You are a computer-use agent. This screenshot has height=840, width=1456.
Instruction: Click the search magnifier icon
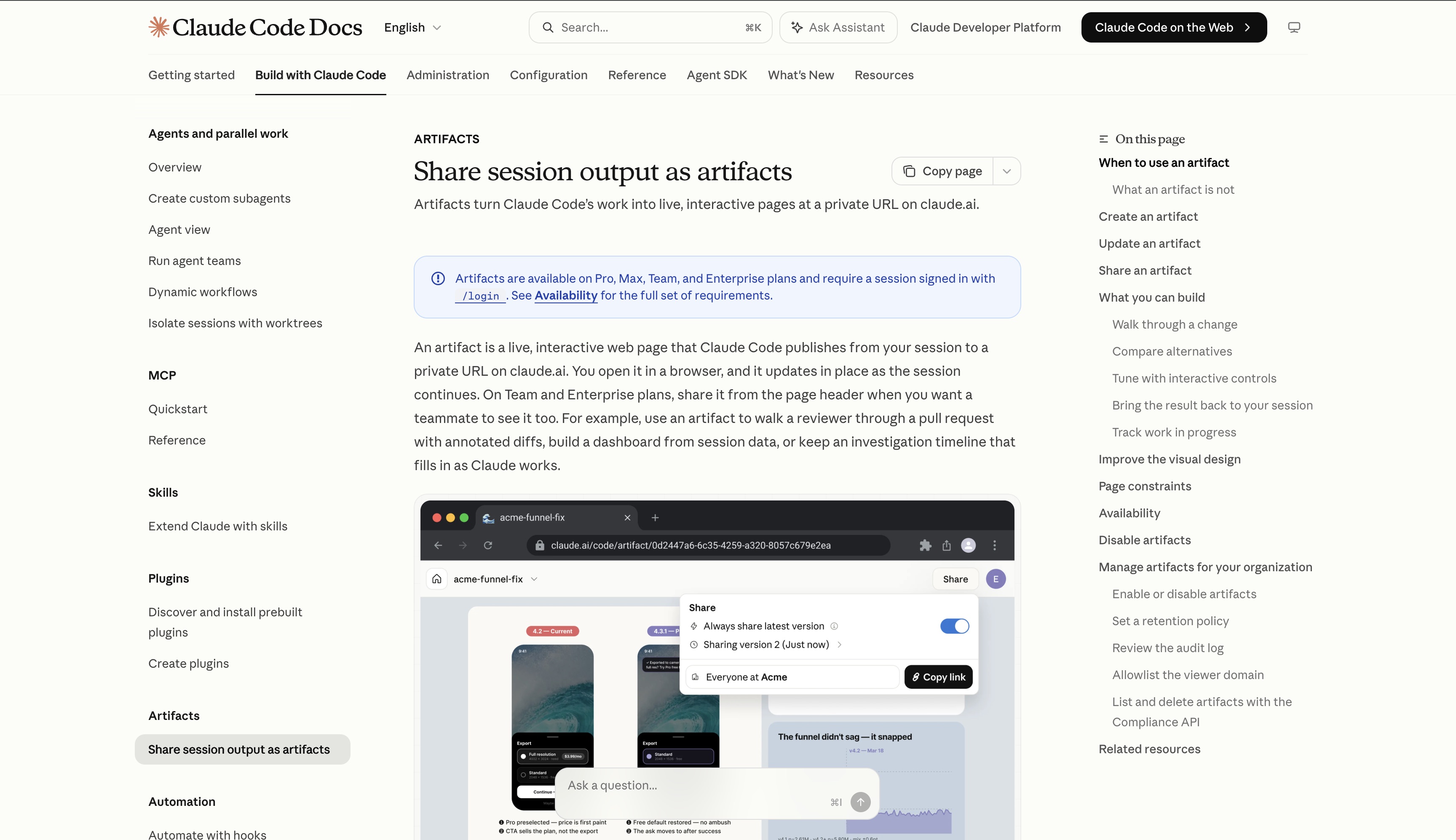tap(547, 27)
